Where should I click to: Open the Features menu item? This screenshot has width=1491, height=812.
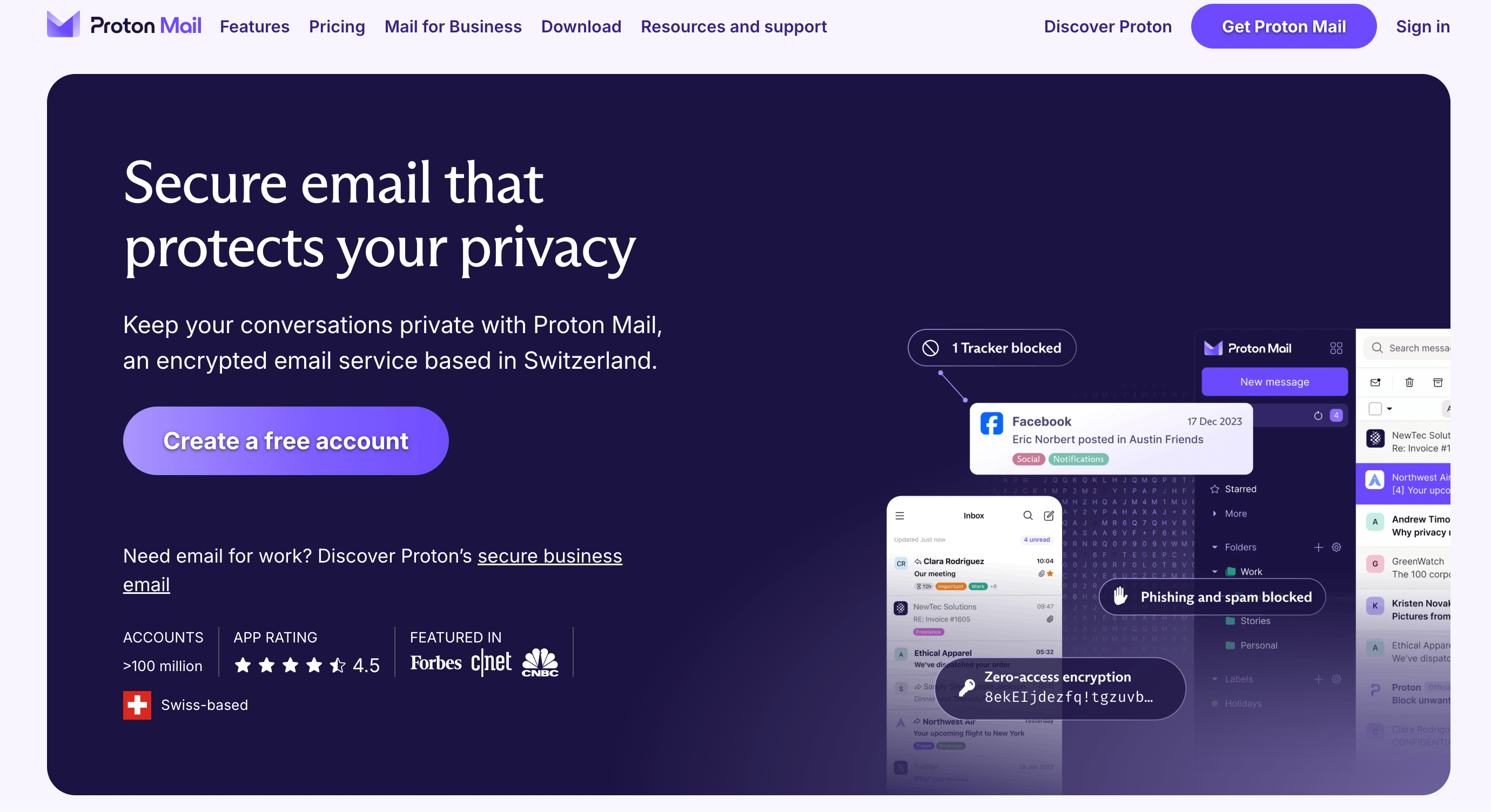click(254, 27)
